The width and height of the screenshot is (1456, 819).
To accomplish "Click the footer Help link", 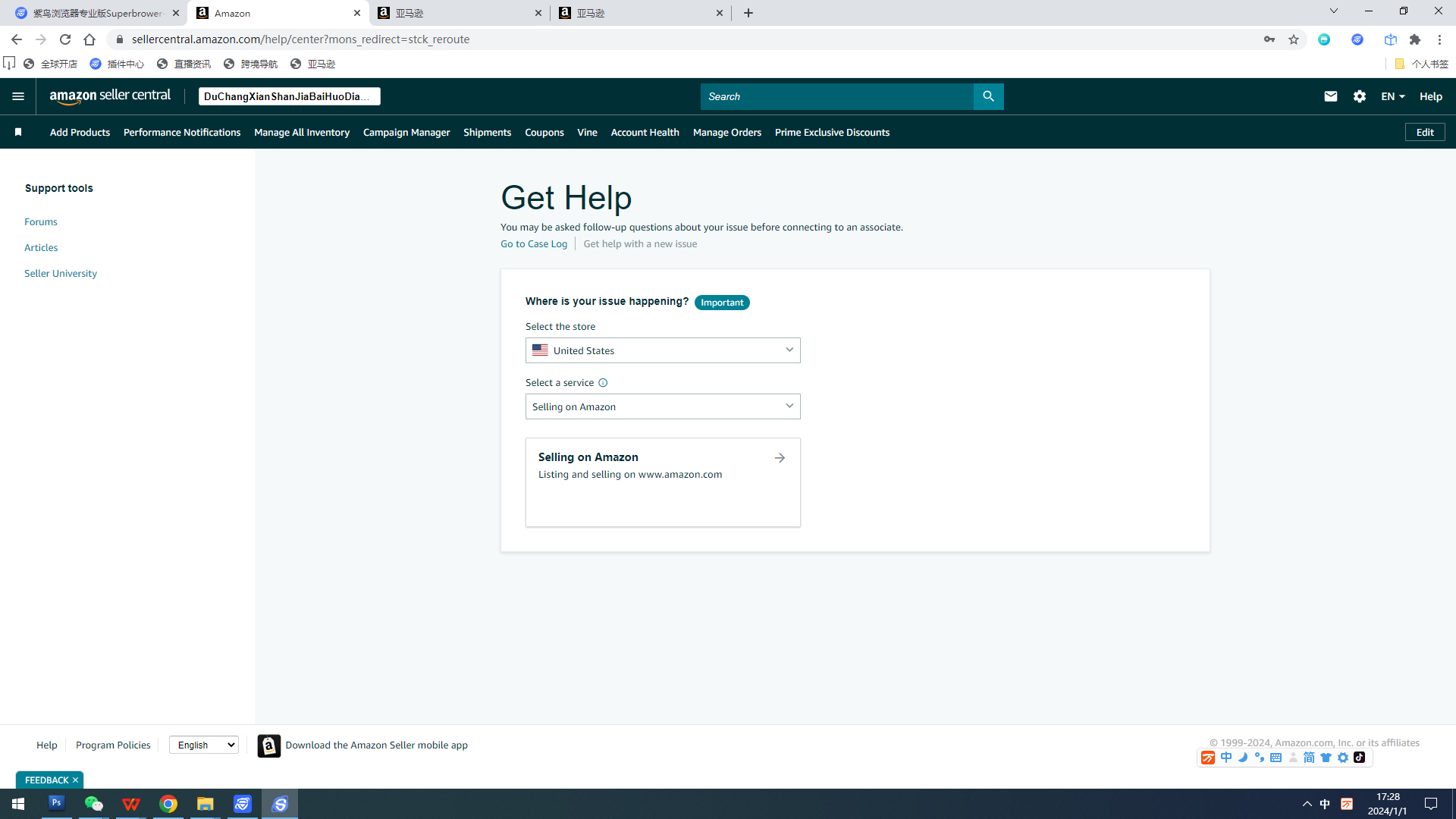I will click(x=47, y=745).
